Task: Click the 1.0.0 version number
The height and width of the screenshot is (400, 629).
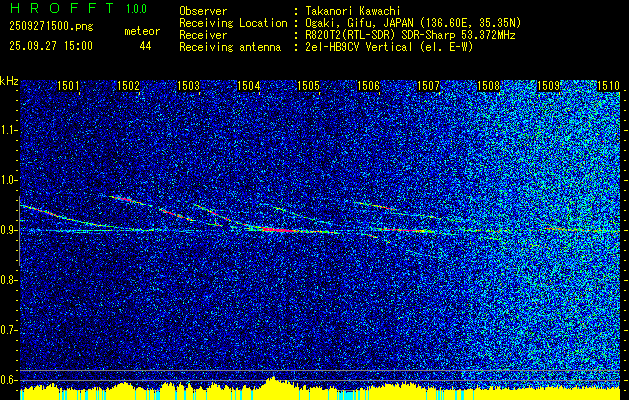Action: tap(136, 8)
